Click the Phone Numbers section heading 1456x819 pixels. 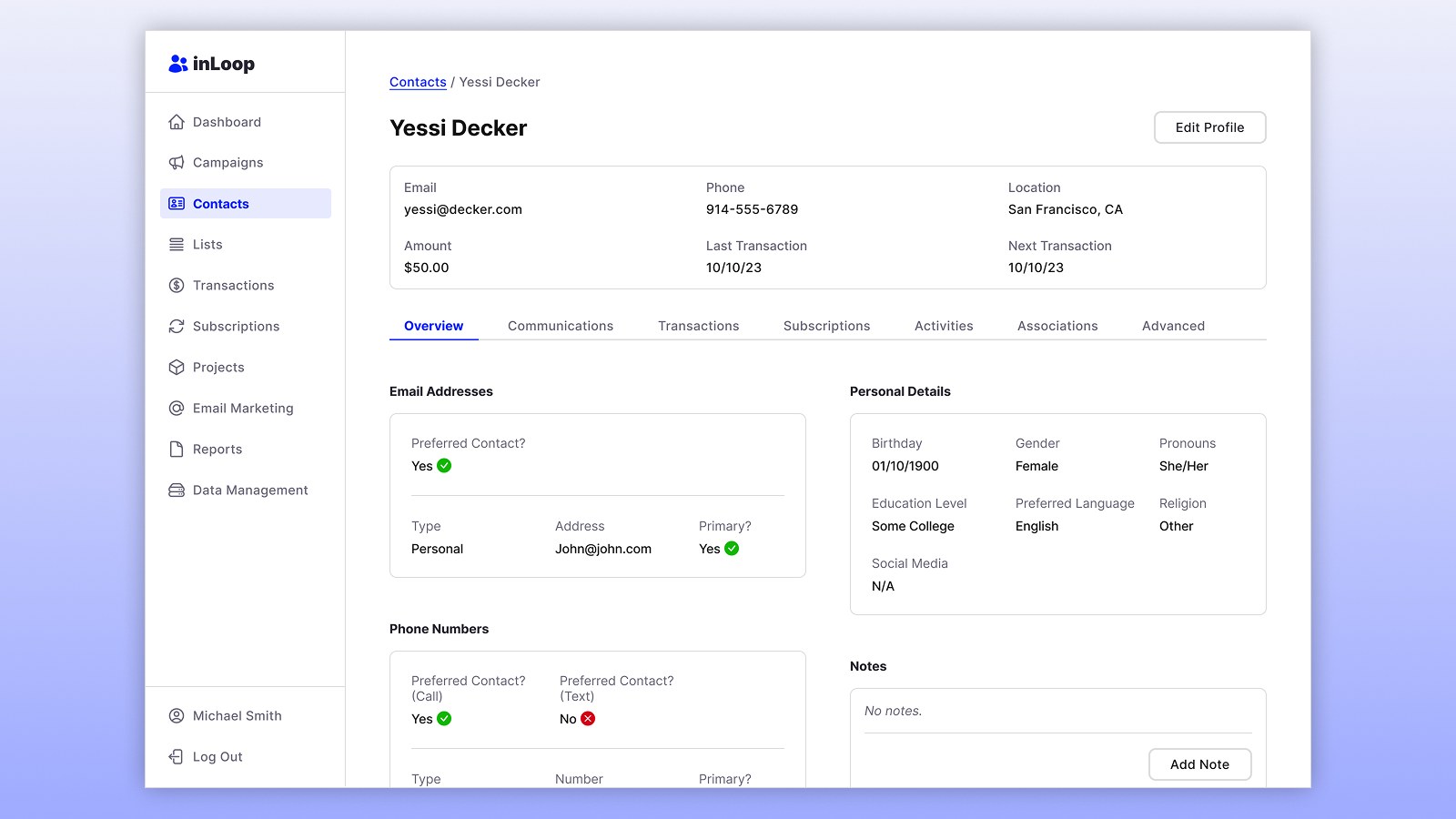(439, 629)
